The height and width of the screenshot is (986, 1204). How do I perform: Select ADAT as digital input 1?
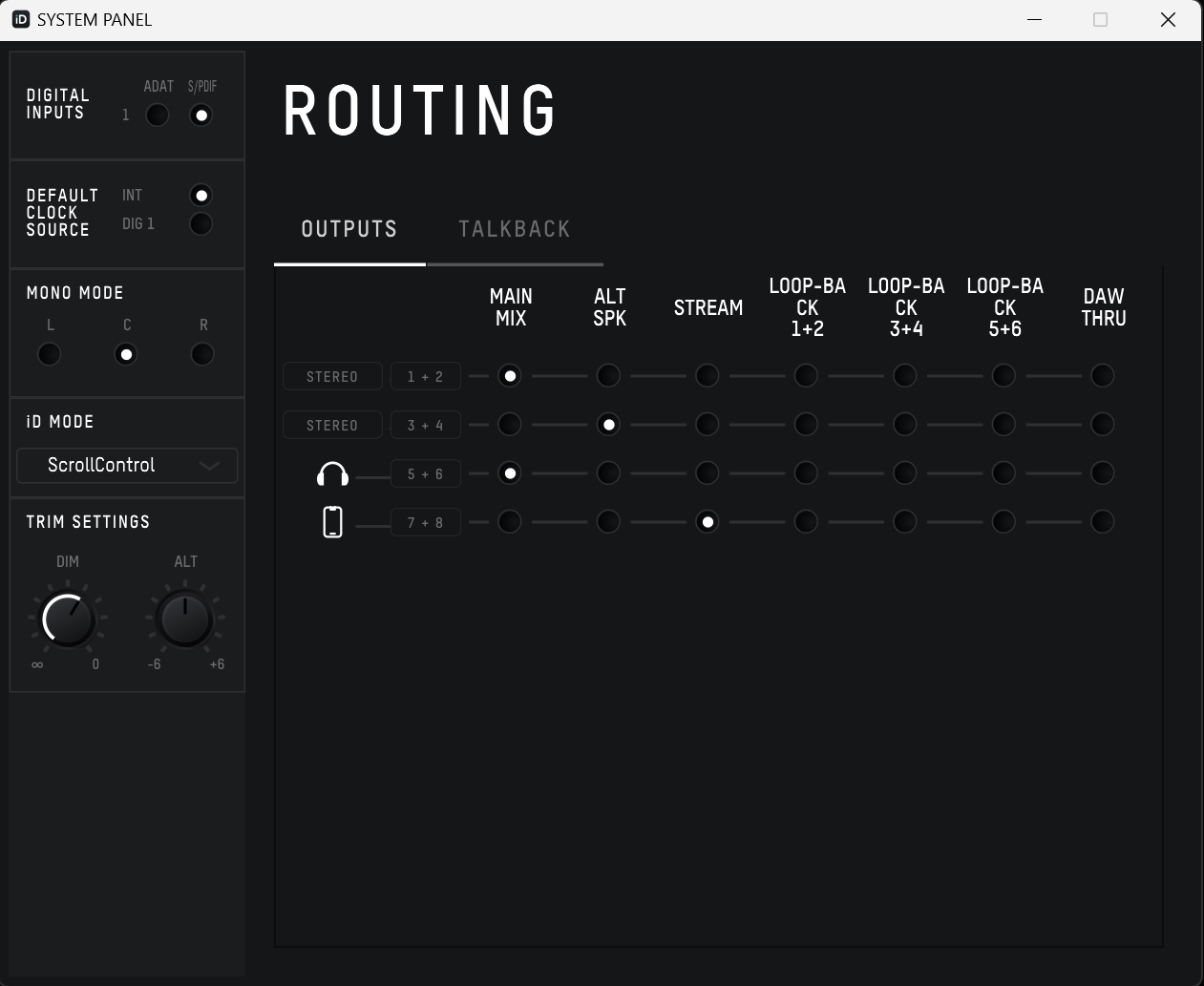tap(157, 115)
